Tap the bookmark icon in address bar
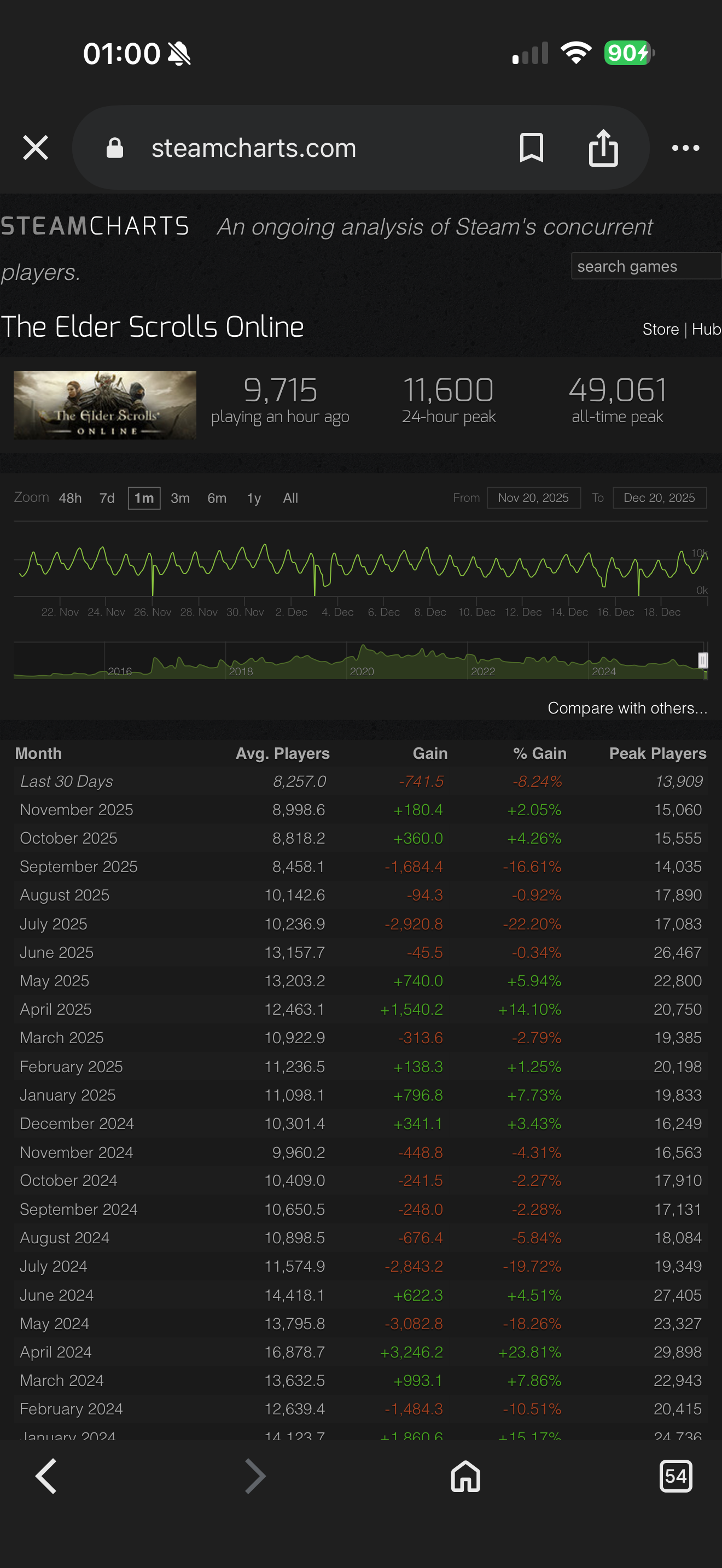The image size is (722, 1568). [x=531, y=148]
